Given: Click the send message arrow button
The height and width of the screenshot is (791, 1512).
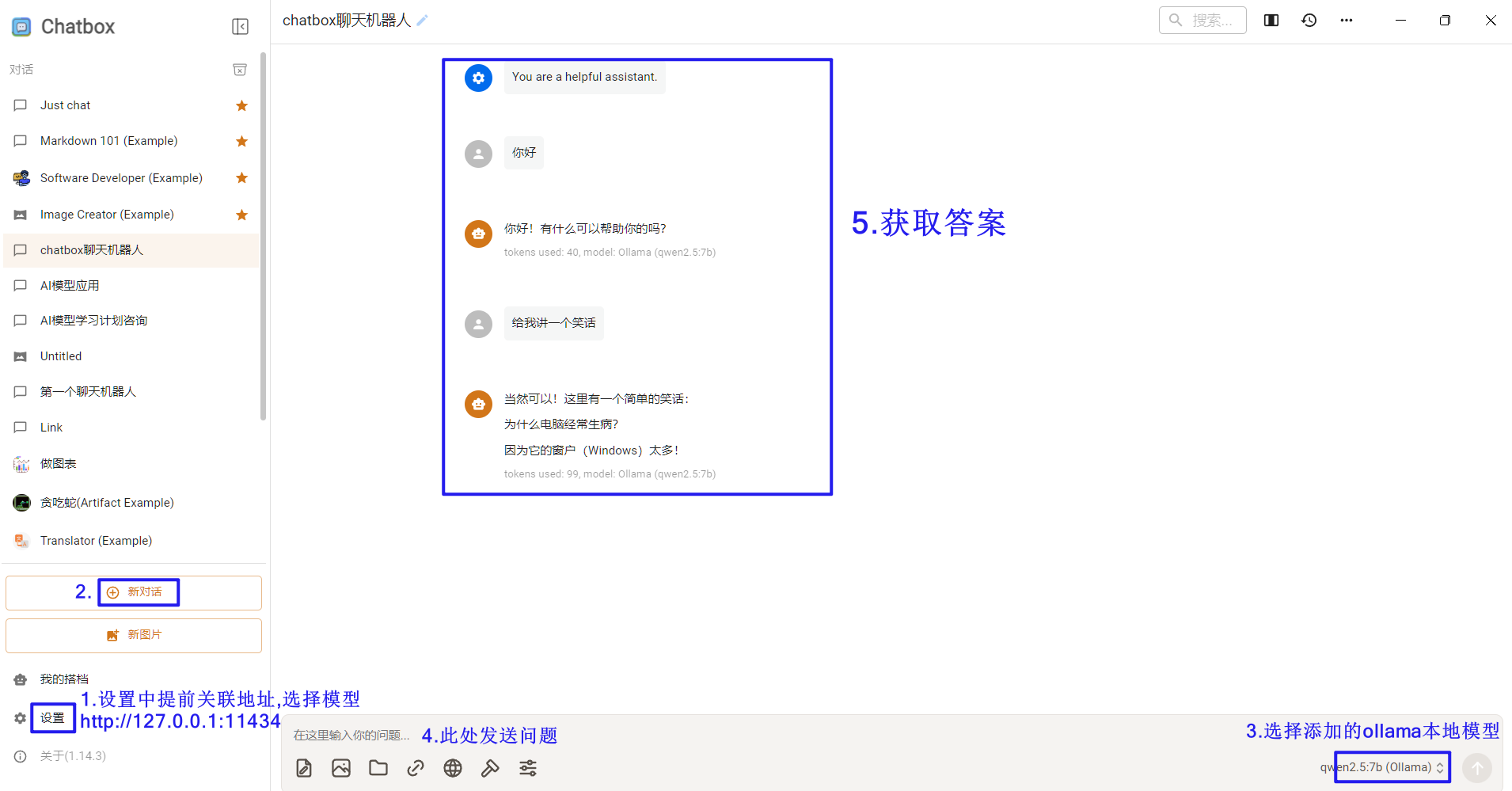Looking at the screenshot, I should pos(1477,768).
